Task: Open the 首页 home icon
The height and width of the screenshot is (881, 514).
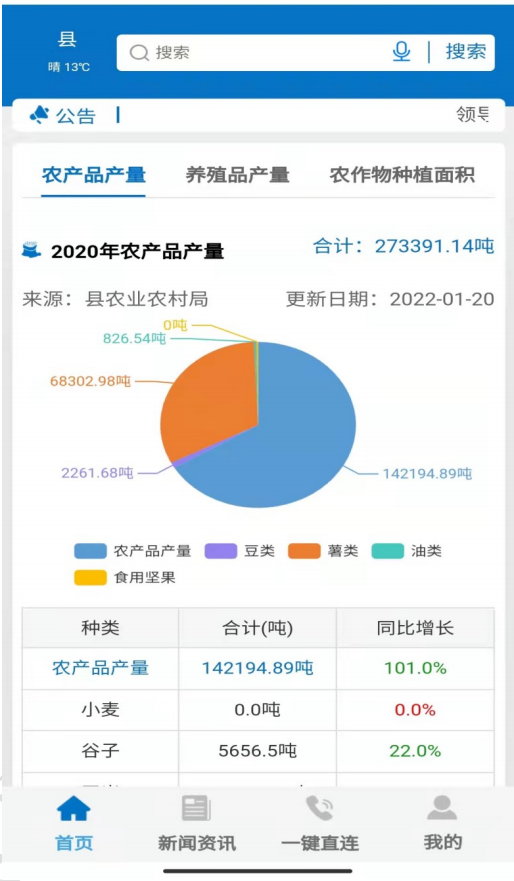Action: [x=74, y=809]
